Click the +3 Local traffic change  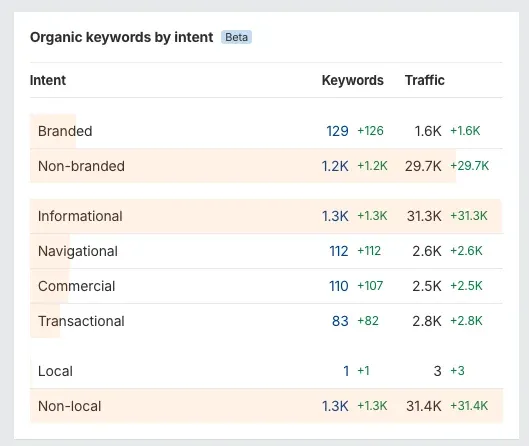click(457, 371)
